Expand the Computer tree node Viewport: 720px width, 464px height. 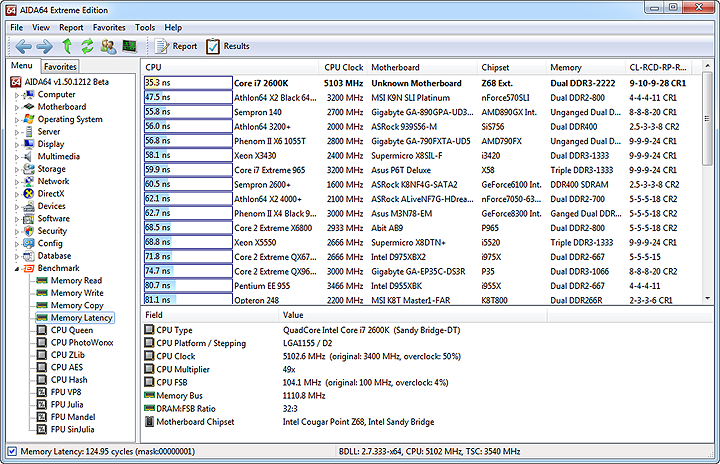(x=17, y=95)
